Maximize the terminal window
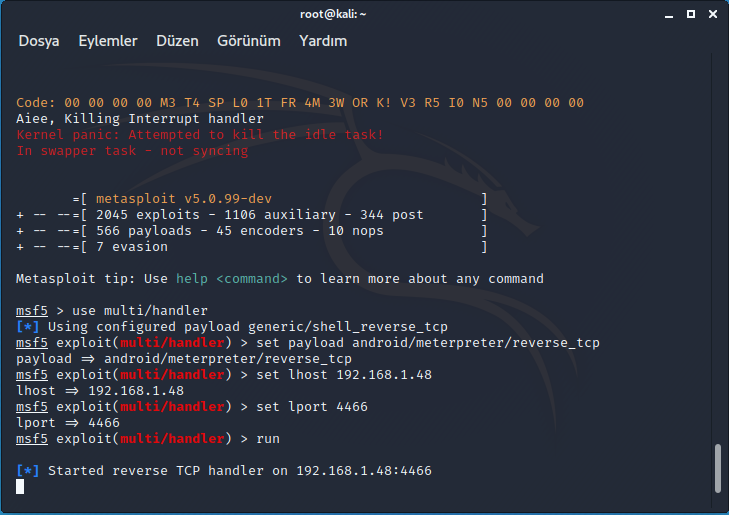 pyautogui.click(x=691, y=14)
